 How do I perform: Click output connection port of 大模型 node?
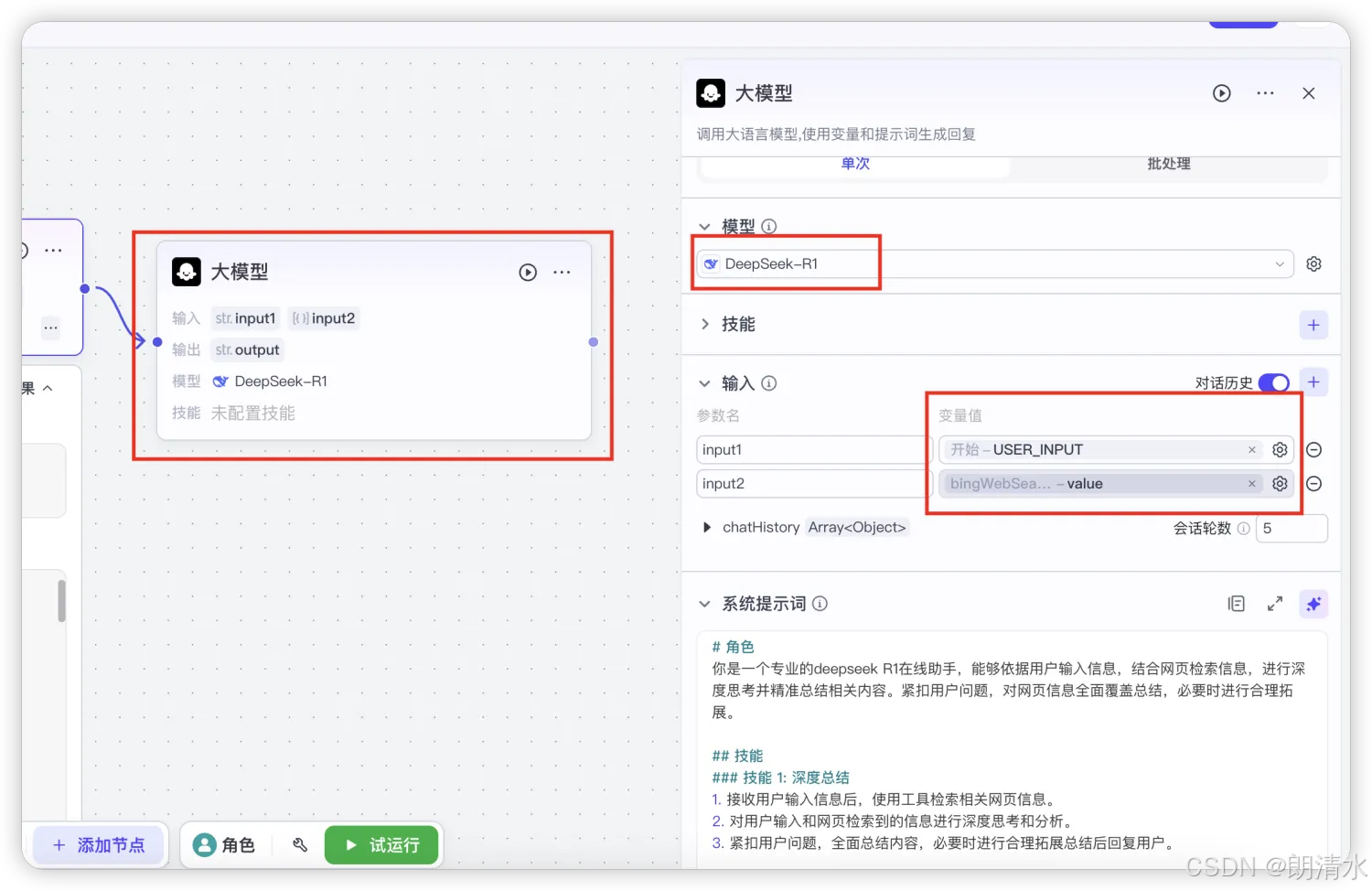point(593,342)
